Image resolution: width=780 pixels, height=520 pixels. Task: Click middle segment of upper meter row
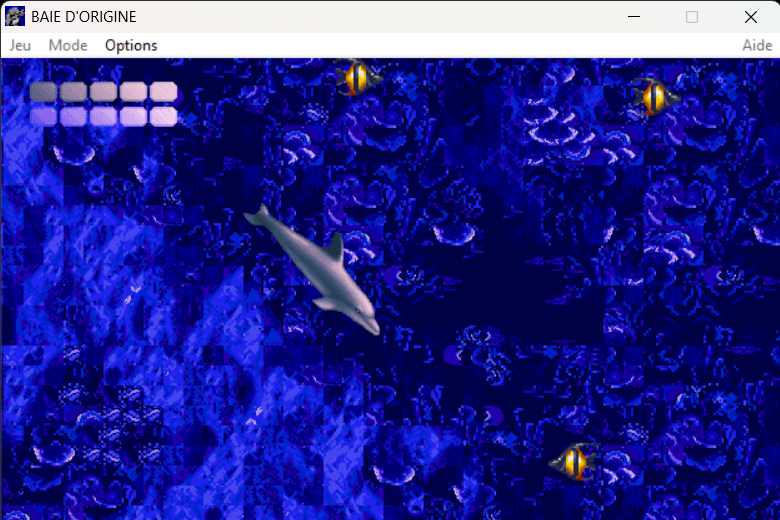103,92
